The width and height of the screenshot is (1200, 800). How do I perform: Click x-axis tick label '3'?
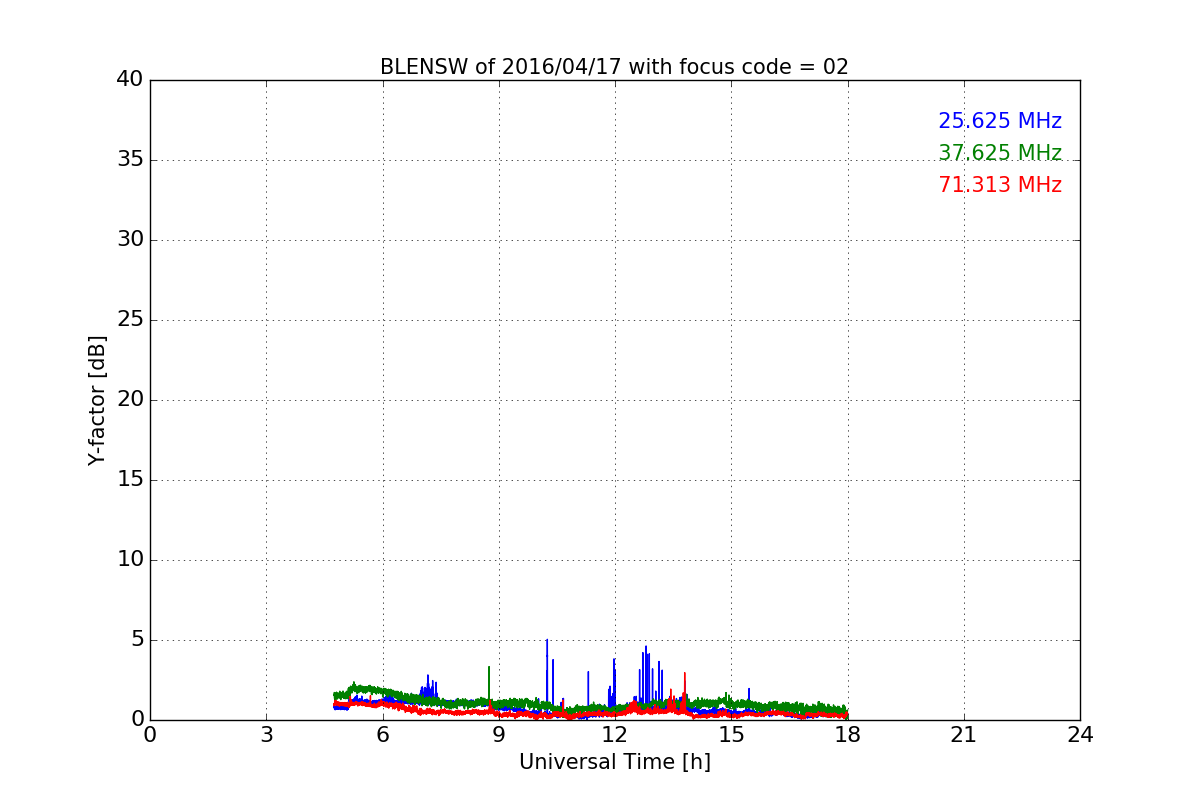tap(266, 735)
